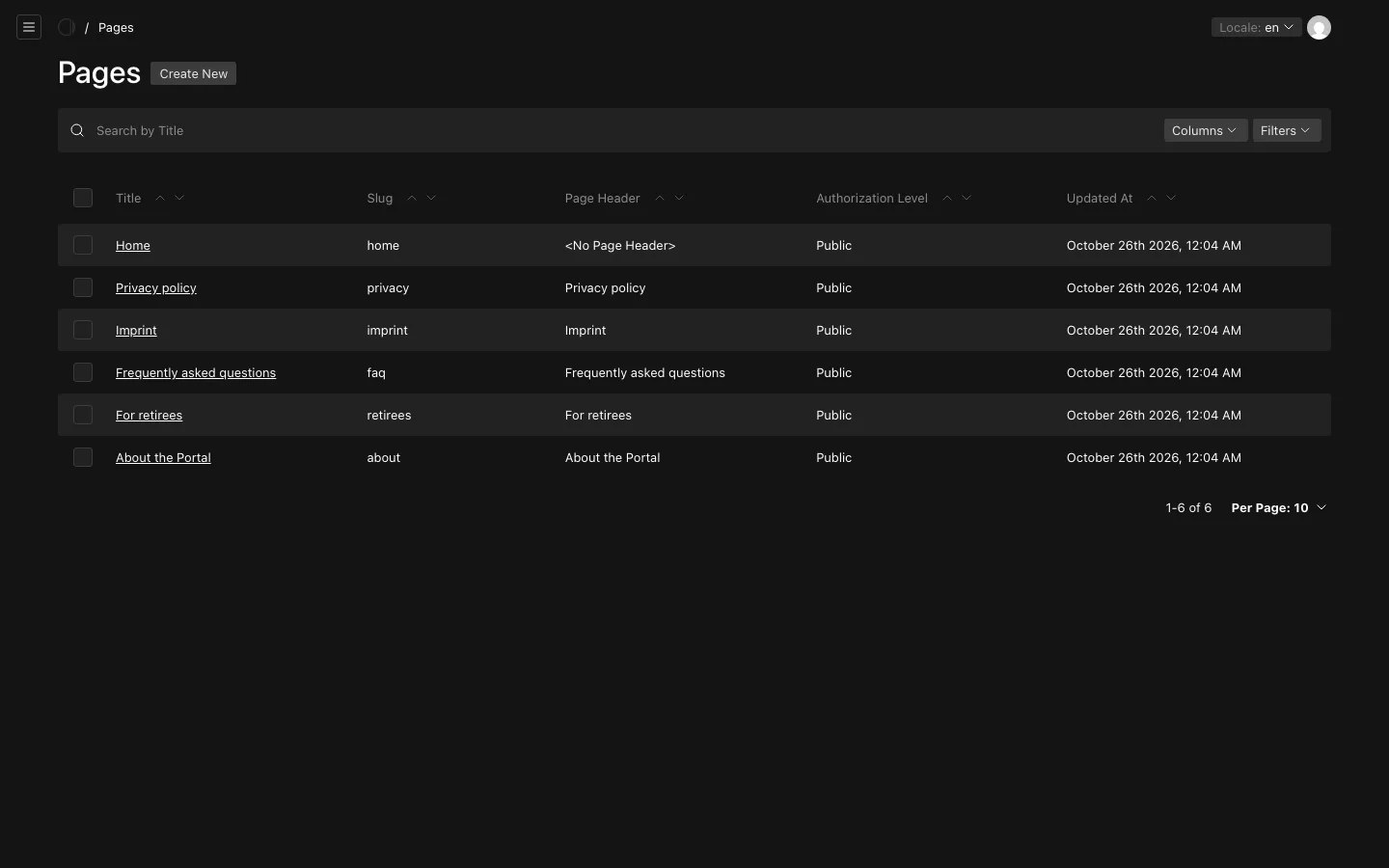Sort Page Header ascending arrow
The image size is (1389, 868).
tap(660, 198)
